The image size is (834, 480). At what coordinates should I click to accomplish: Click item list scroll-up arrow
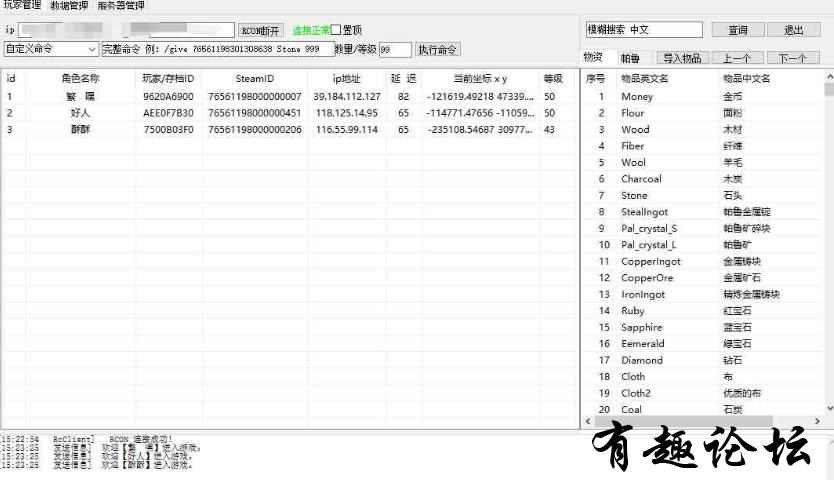[829, 77]
